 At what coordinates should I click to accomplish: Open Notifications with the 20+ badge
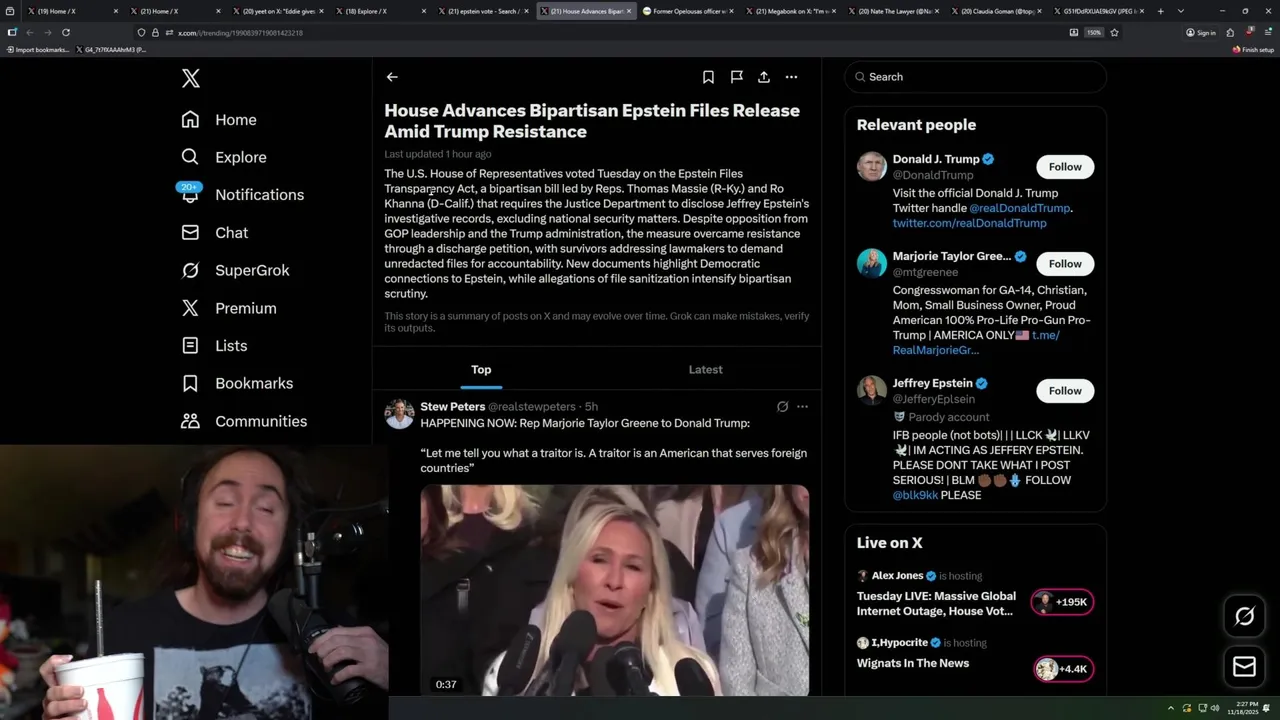click(x=242, y=195)
